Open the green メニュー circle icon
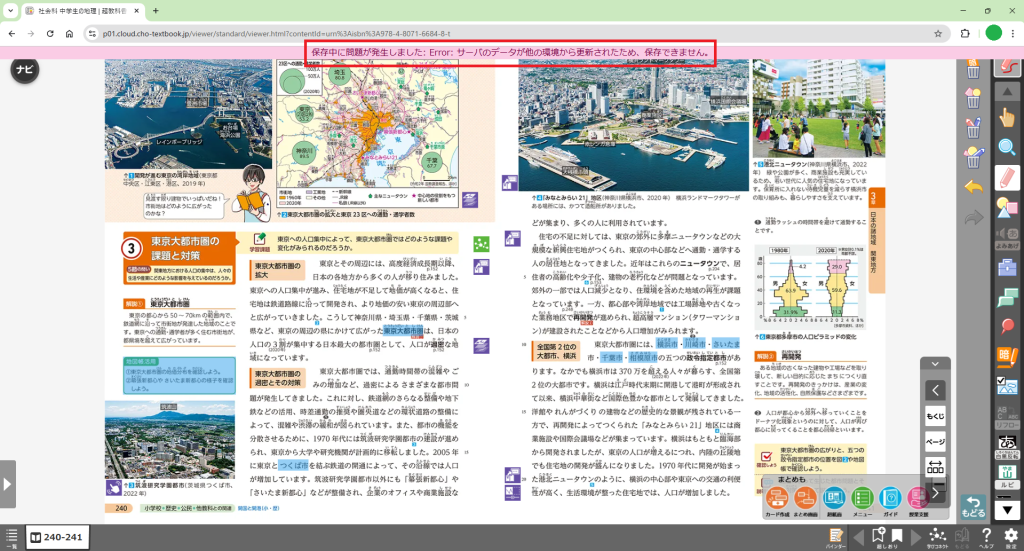Screen dimensions: 1024x551 click(862, 499)
